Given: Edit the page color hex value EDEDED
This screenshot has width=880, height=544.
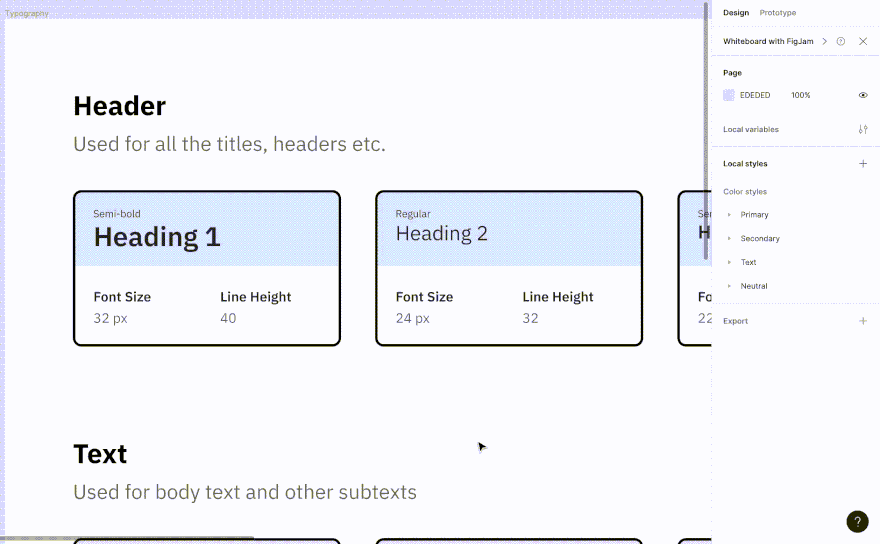Looking at the screenshot, I should [x=755, y=95].
